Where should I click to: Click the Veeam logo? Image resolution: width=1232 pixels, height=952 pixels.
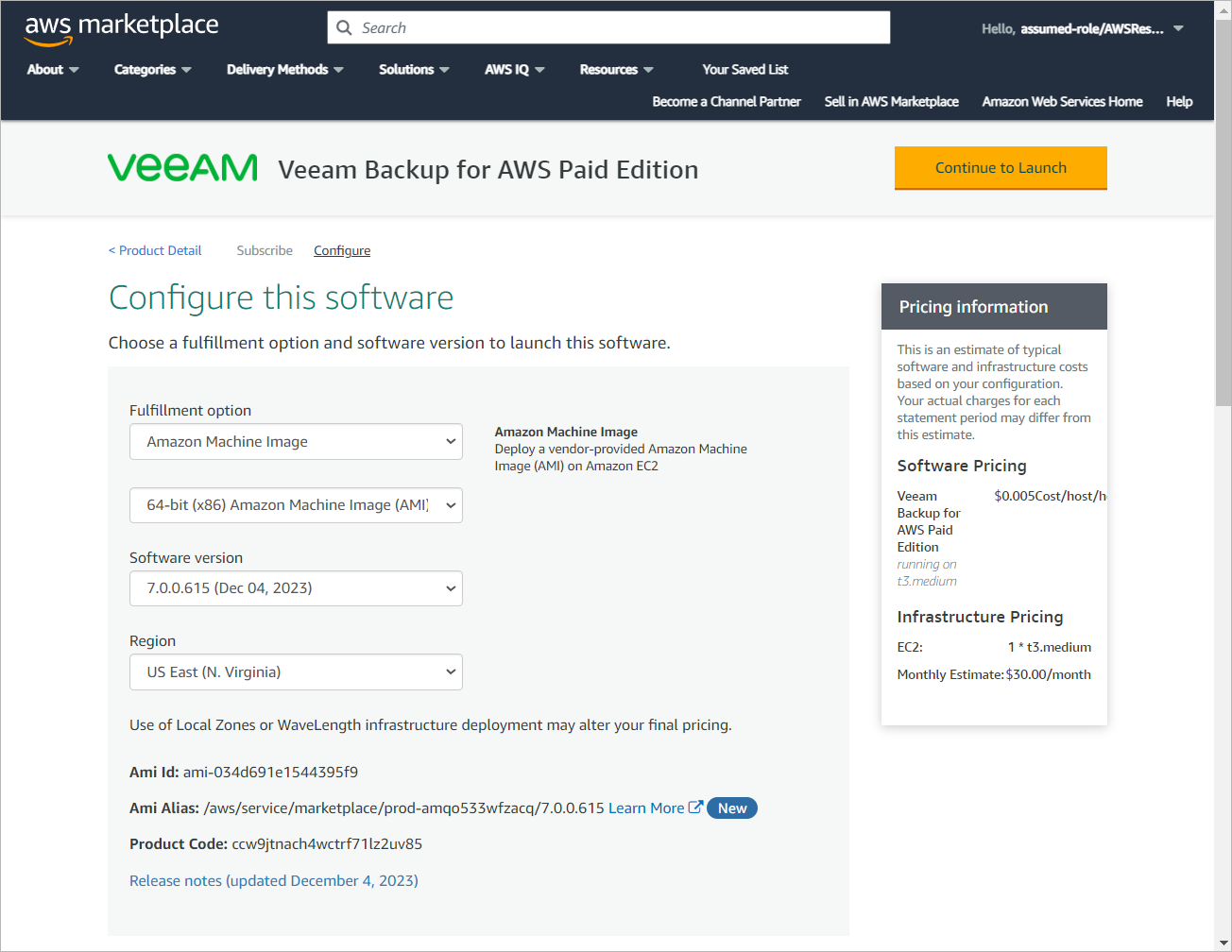(x=182, y=168)
